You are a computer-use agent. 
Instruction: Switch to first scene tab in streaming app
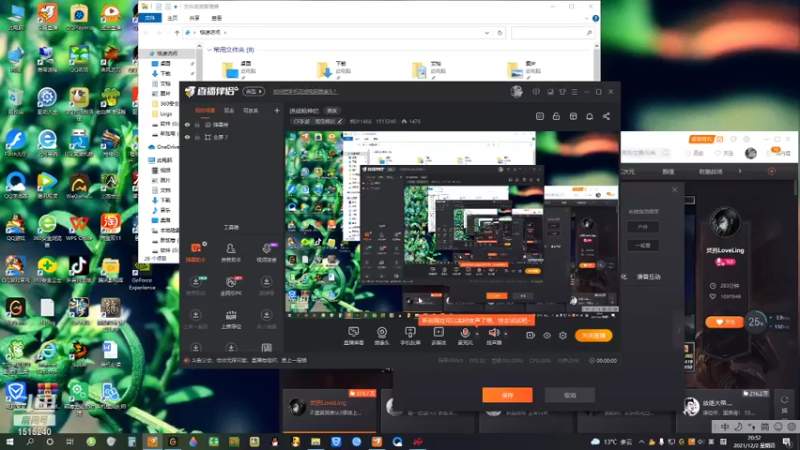coord(205,110)
